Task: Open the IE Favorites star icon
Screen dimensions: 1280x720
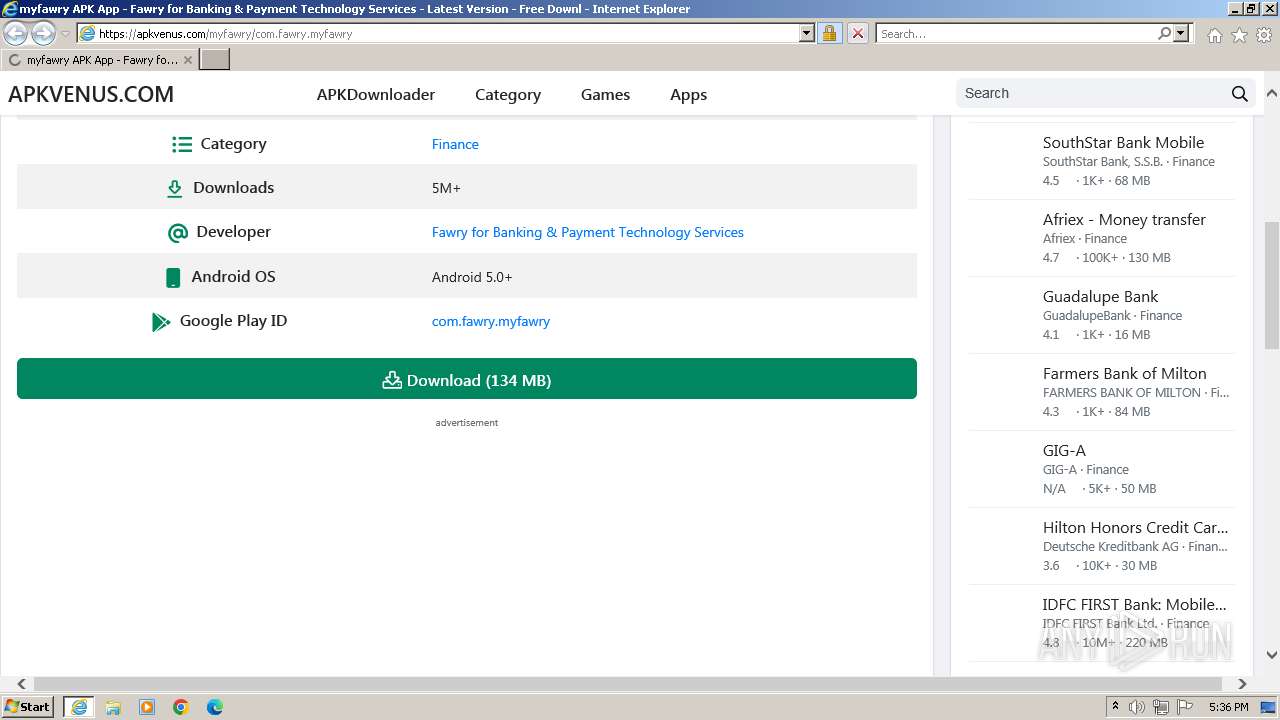Action: pos(1239,35)
